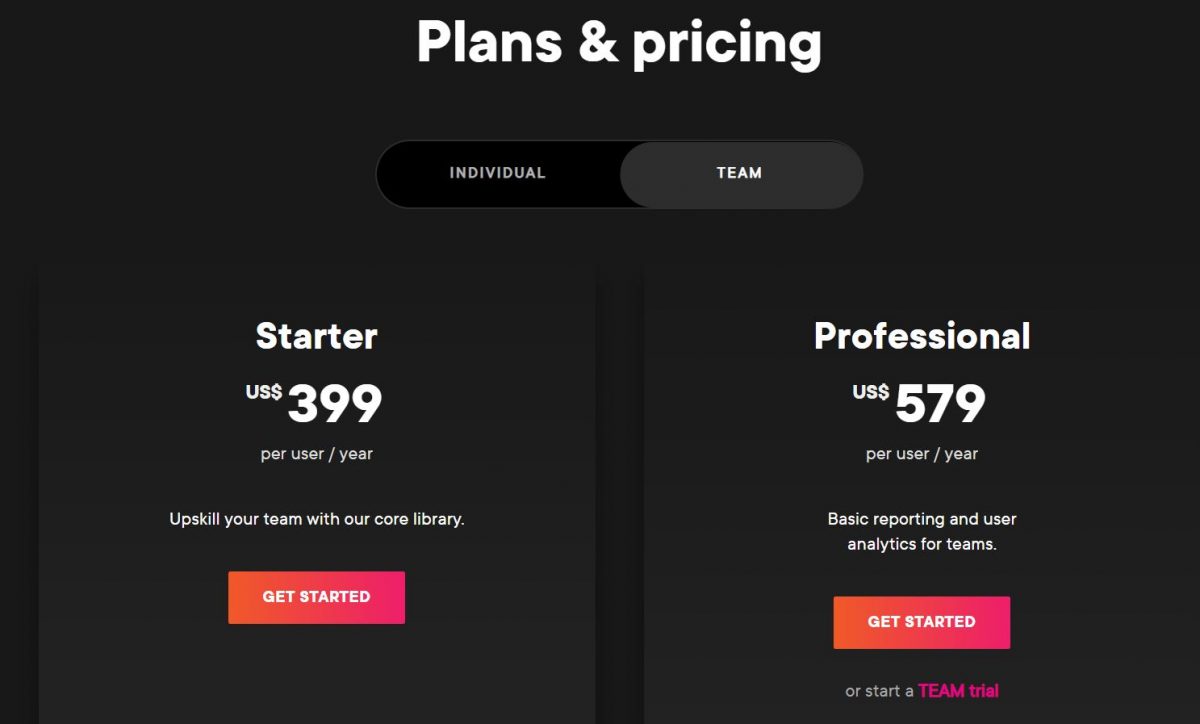Screen dimensions: 1200x724
Task: Click the GET STARTED button under Starter
Action: coord(316,597)
